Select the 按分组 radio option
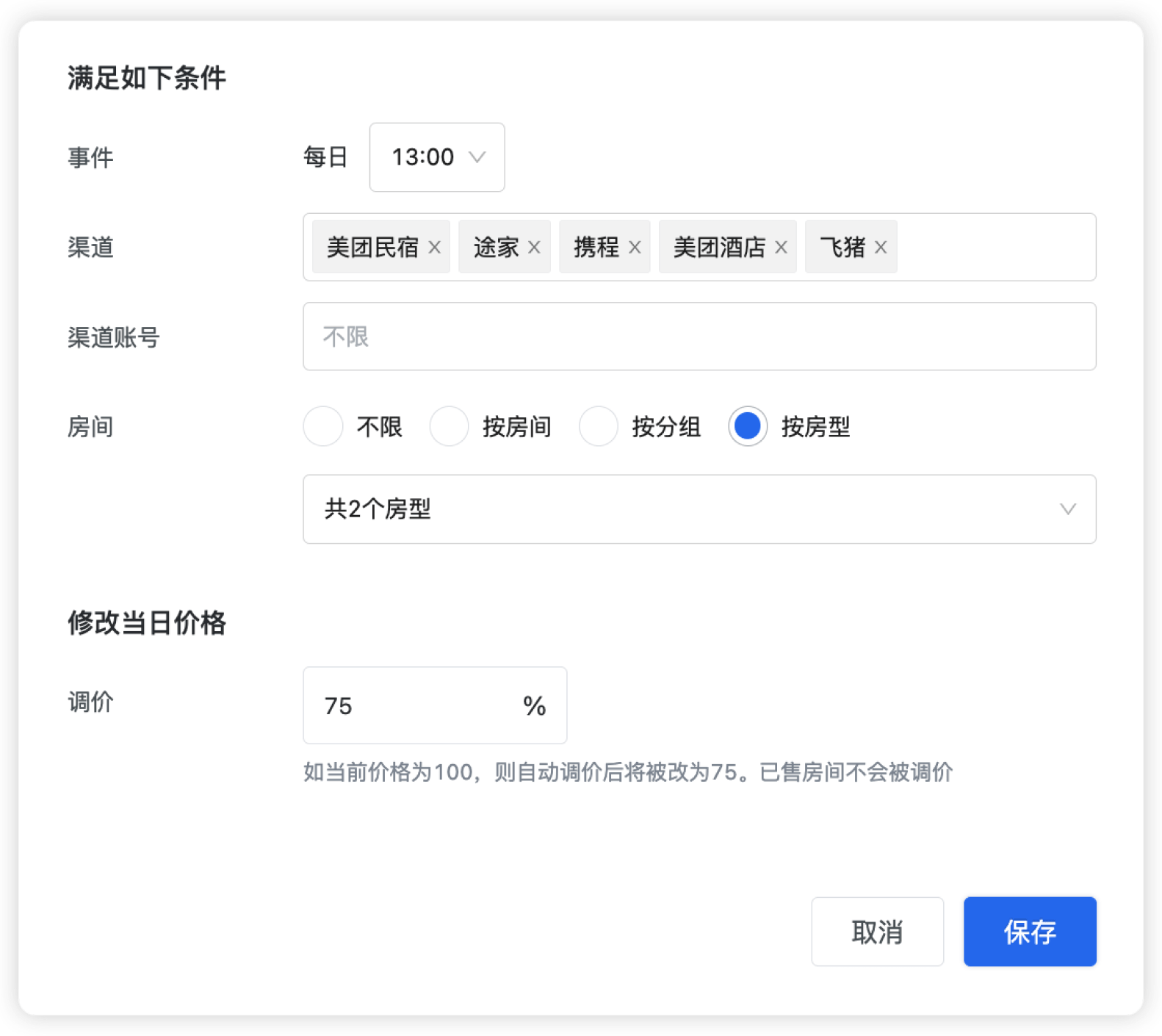Viewport: 1162px width, 1036px height. (x=599, y=426)
